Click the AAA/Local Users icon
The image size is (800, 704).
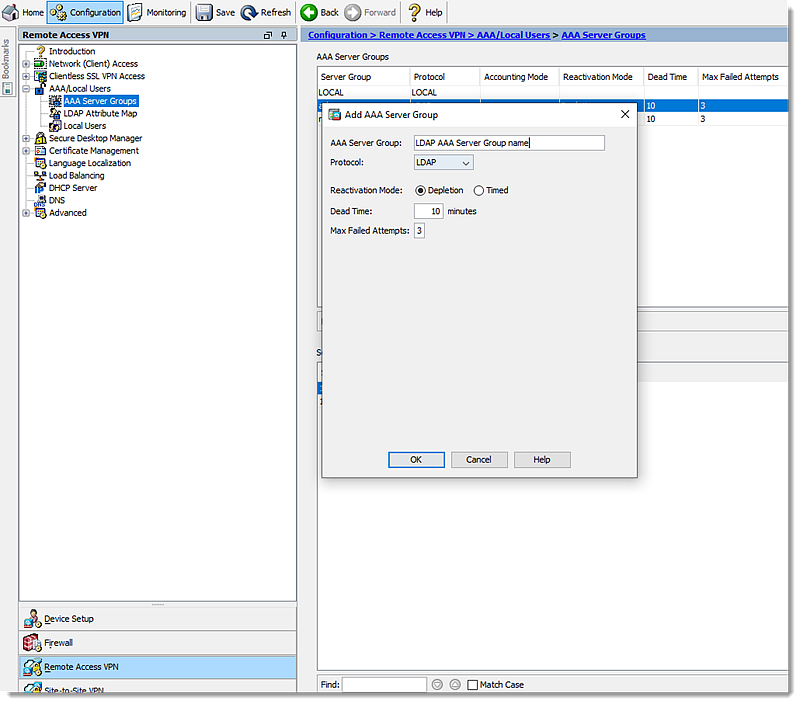pyautogui.click(x=40, y=89)
